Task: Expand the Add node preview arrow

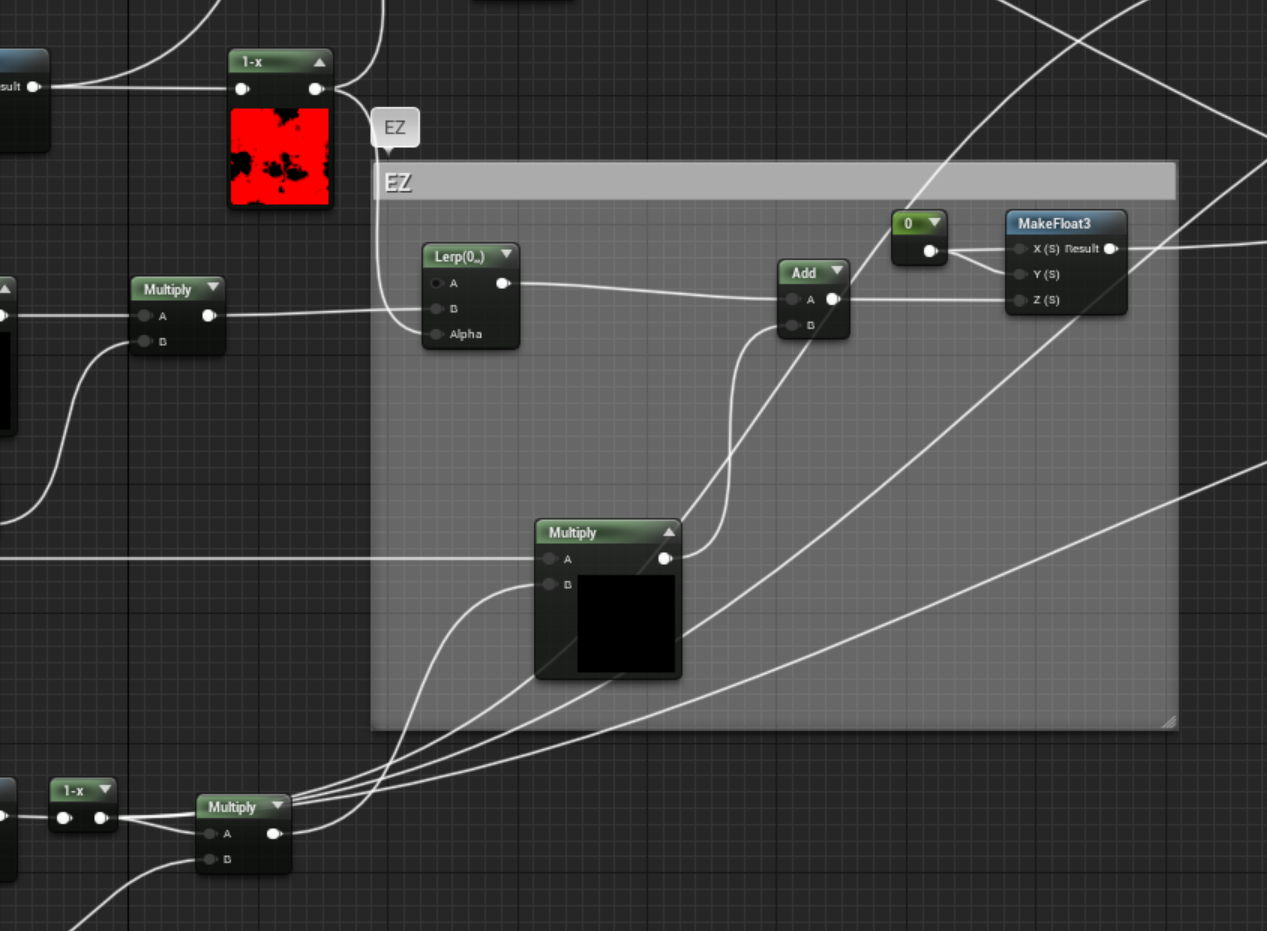Action: 836,272
